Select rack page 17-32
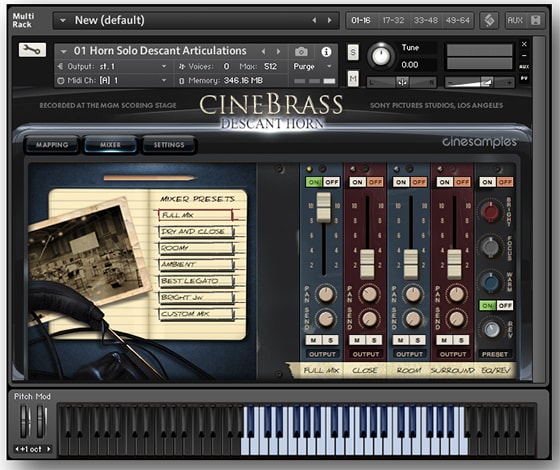Screen dimensions: 560x470 [x=393, y=20]
